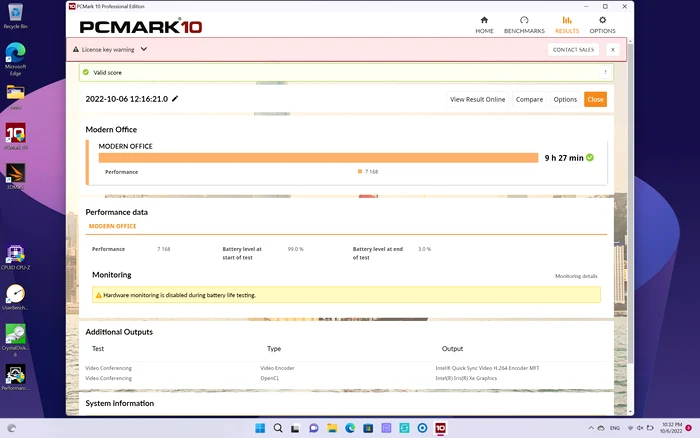
Task: Click the Intel Quick Sync Video H.264 output
Action: tap(487, 368)
